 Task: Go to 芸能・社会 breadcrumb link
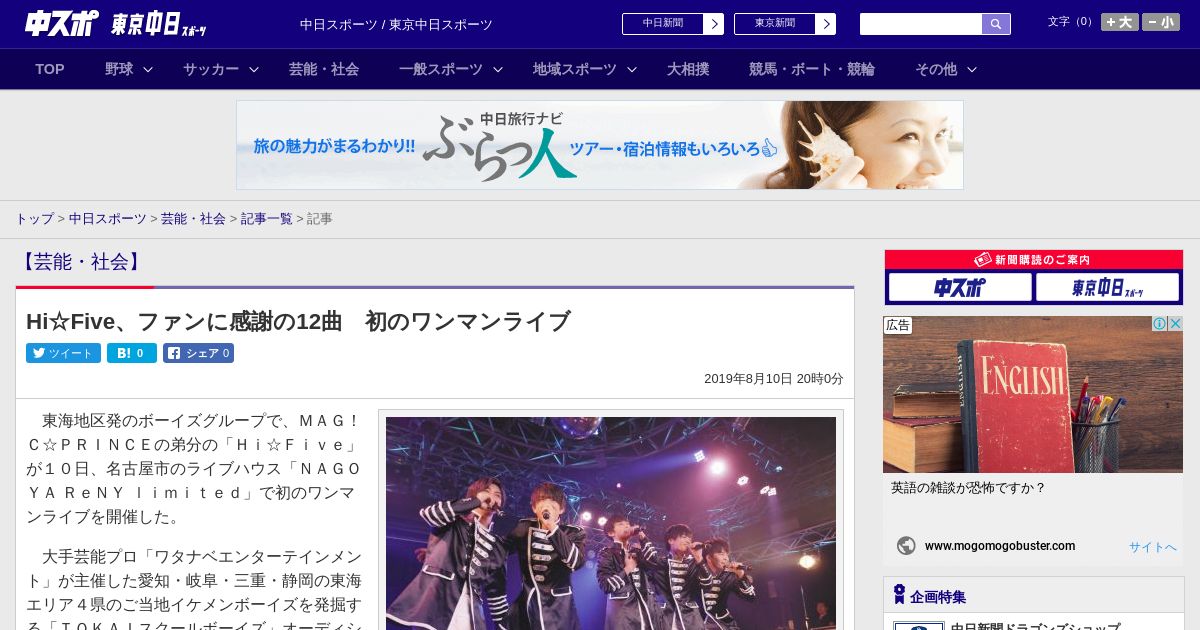193,218
